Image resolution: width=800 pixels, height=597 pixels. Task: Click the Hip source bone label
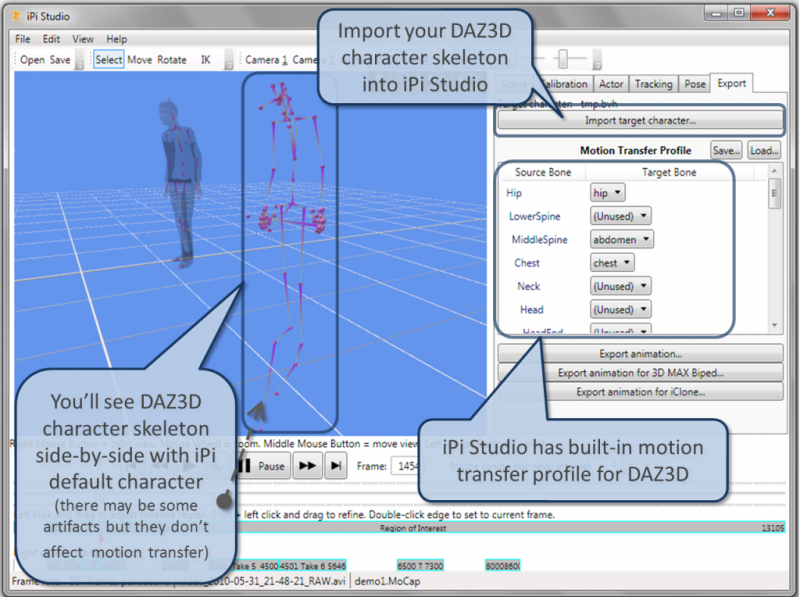(x=514, y=193)
